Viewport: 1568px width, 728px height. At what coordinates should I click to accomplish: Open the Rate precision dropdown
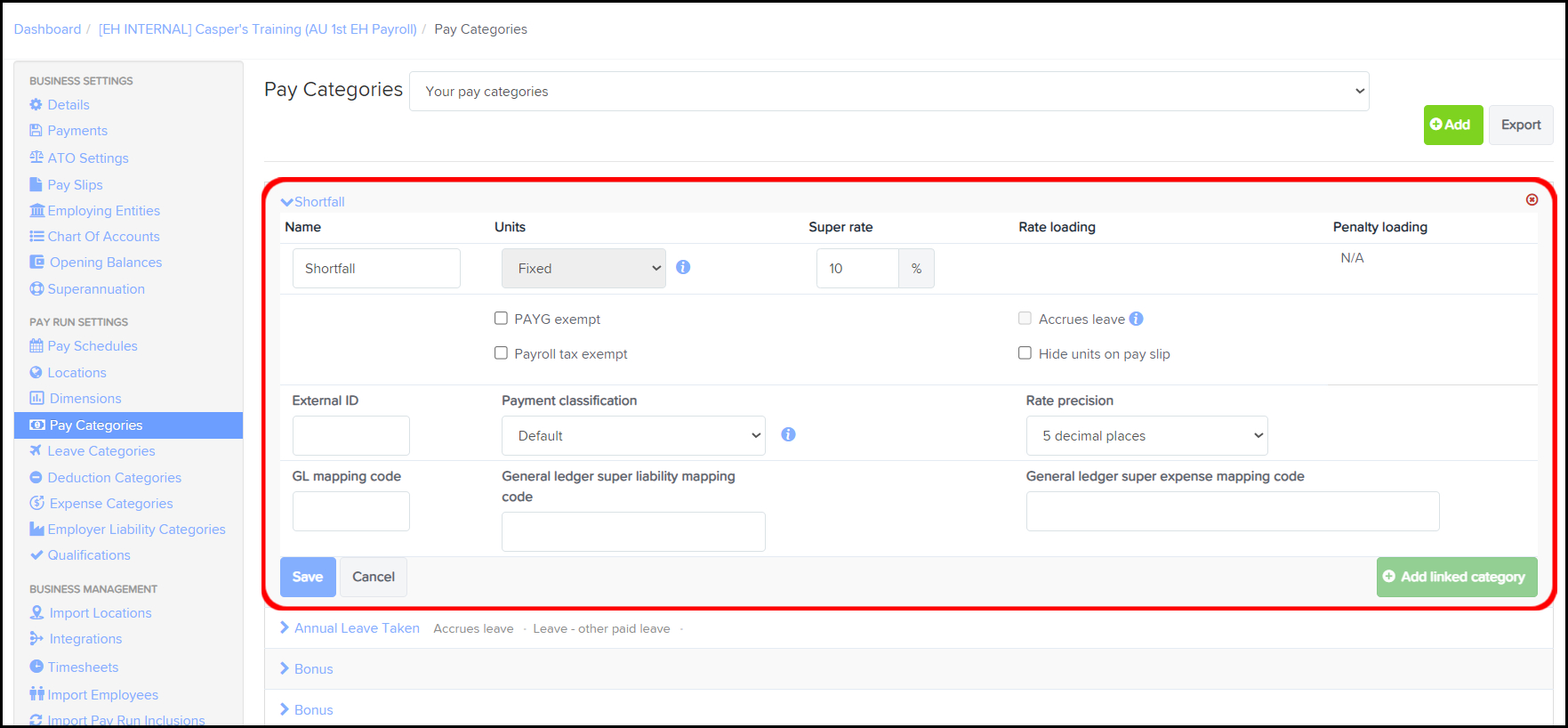coord(1146,436)
